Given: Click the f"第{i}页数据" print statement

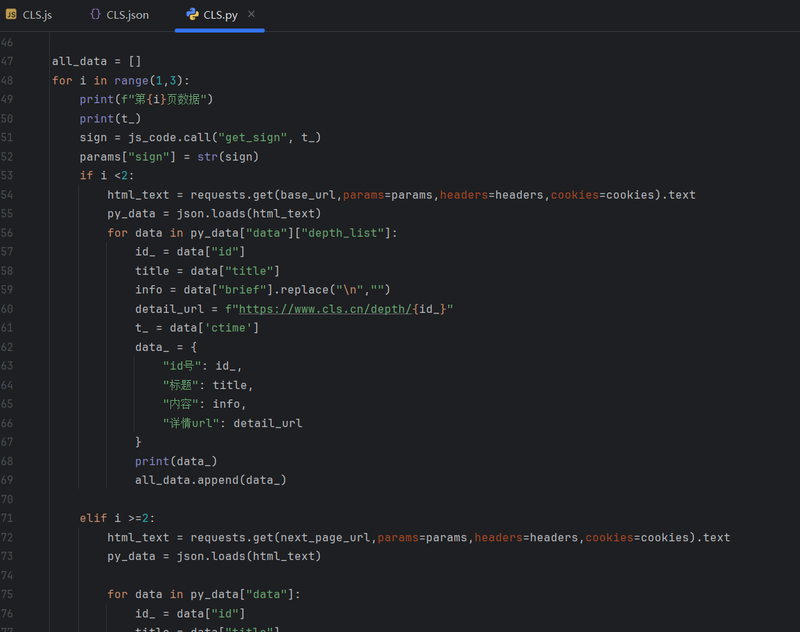Looking at the screenshot, I should coord(146,99).
